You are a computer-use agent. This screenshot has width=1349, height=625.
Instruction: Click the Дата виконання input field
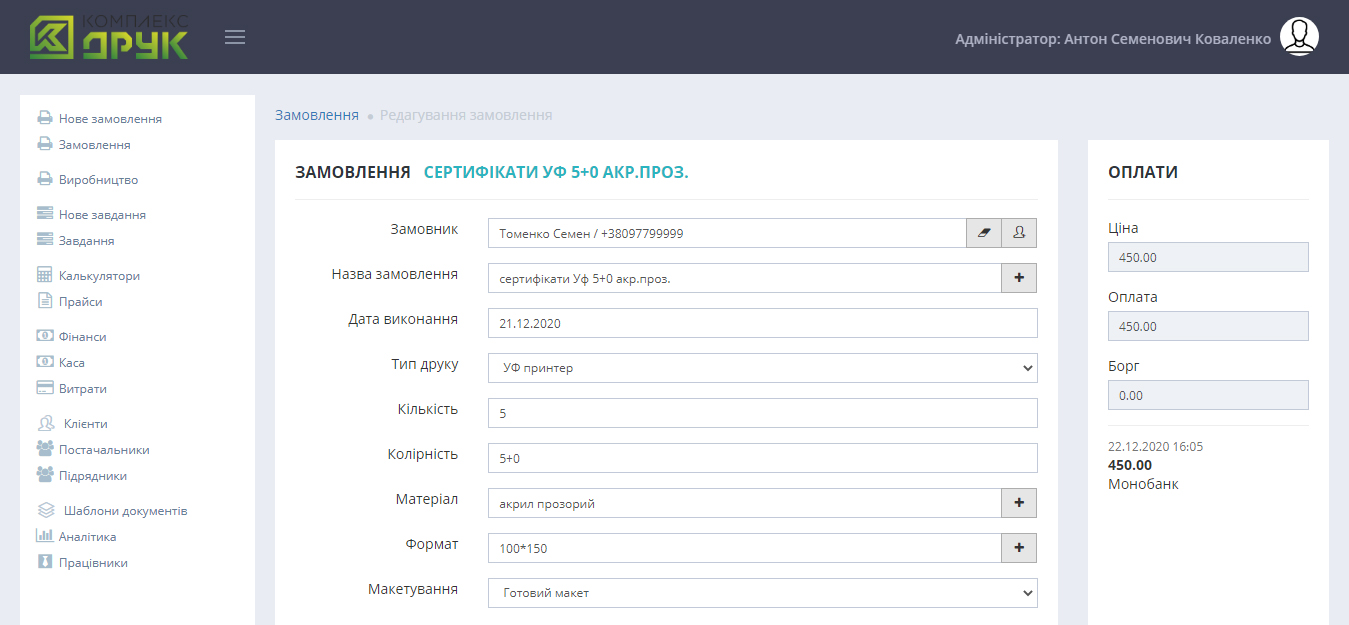coord(762,323)
